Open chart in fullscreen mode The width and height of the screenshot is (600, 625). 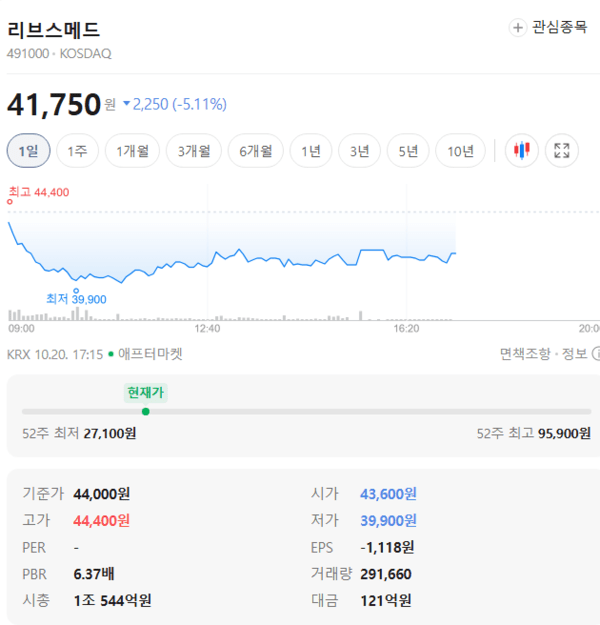(x=562, y=151)
